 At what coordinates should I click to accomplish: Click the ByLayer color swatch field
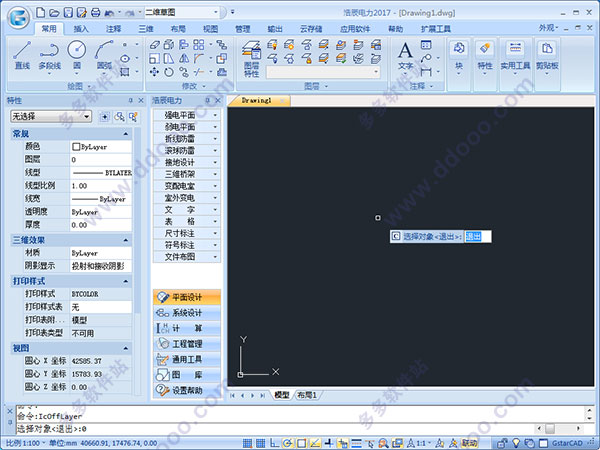pos(101,147)
